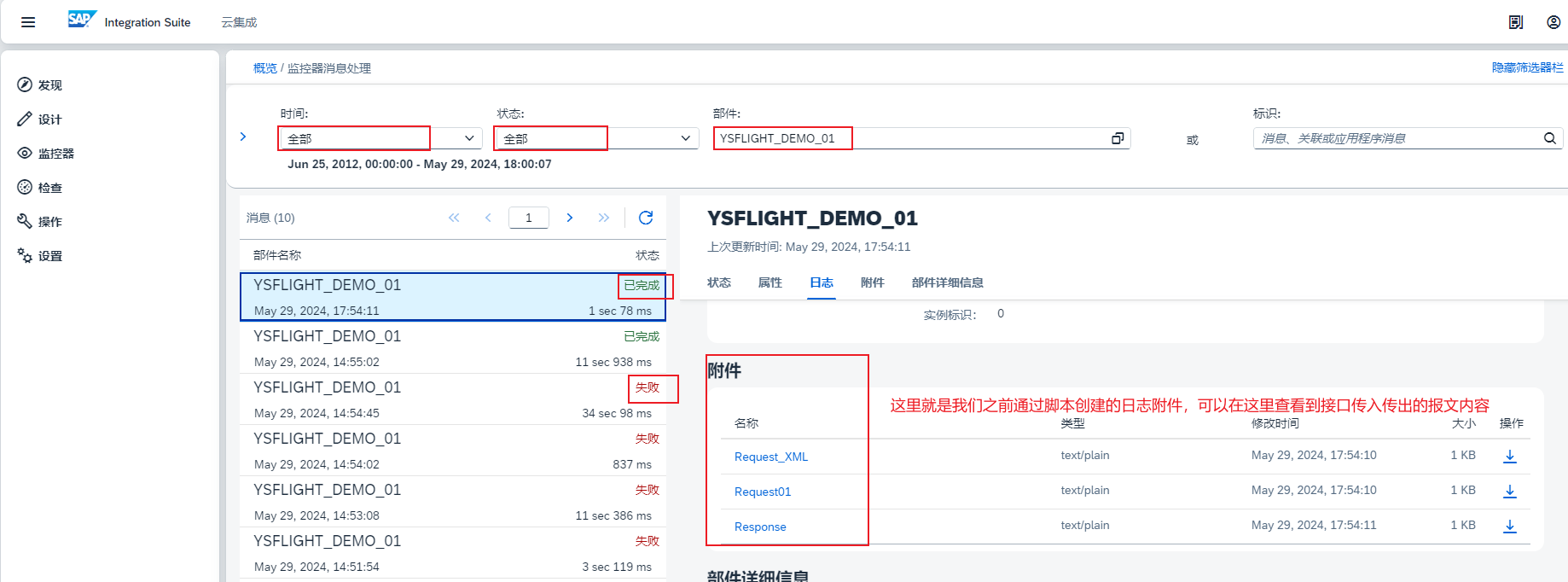Screen dimensions: 1568x582
Task: Go to next page of messages
Action: tap(570, 218)
